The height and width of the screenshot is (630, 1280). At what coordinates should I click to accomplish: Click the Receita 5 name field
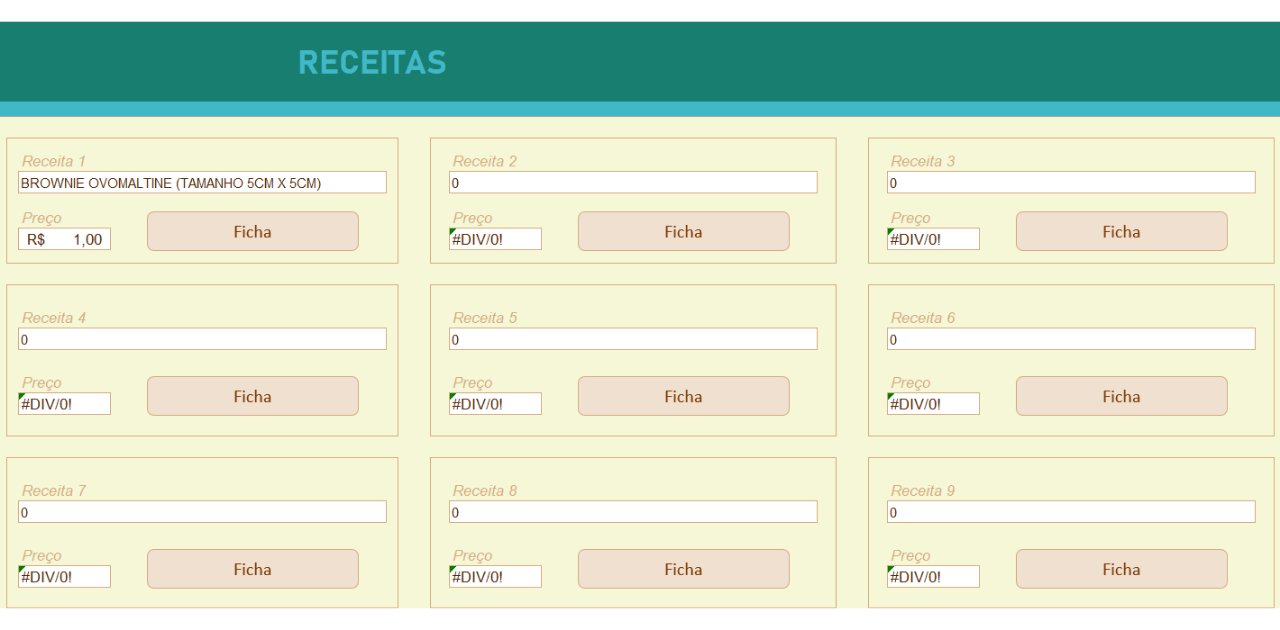pyautogui.click(x=633, y=340)
